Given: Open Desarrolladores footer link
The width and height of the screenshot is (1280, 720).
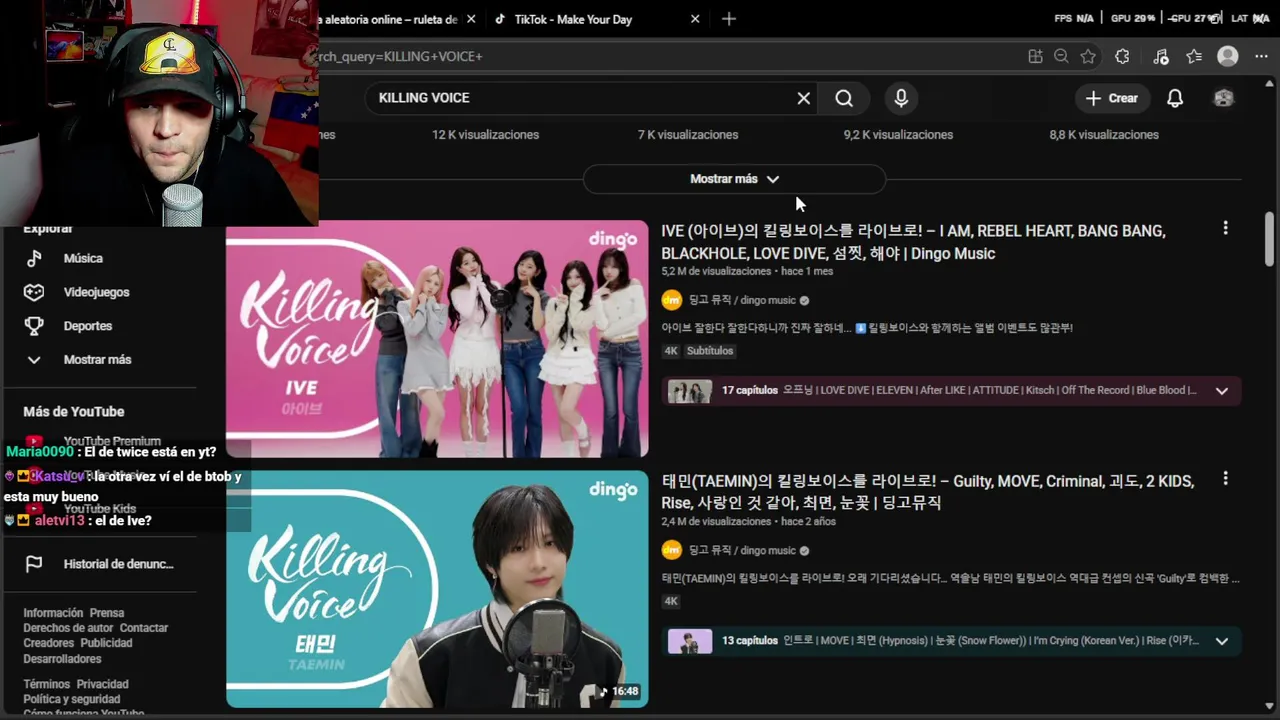Looking at the screenshot, I should (x=62, y=659).
